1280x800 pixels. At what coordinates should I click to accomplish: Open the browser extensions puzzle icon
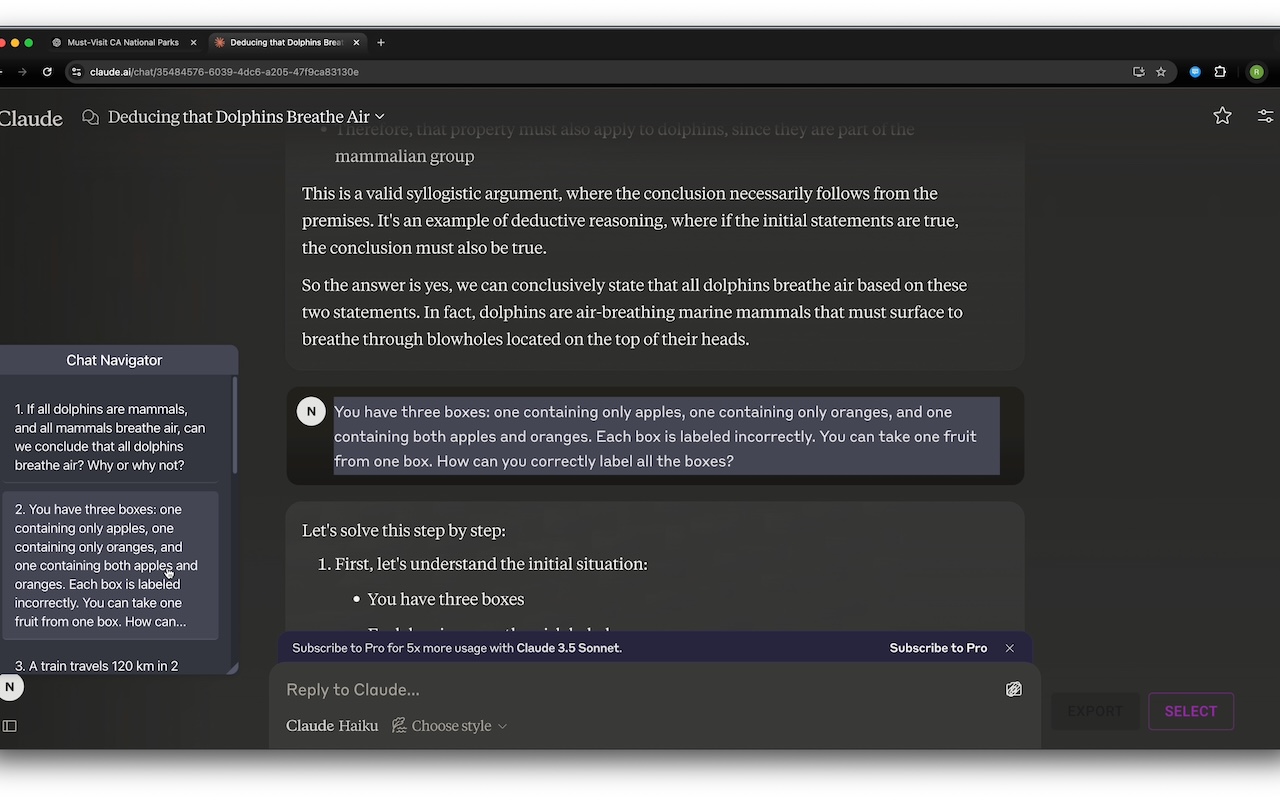[x=1220, y=72]
